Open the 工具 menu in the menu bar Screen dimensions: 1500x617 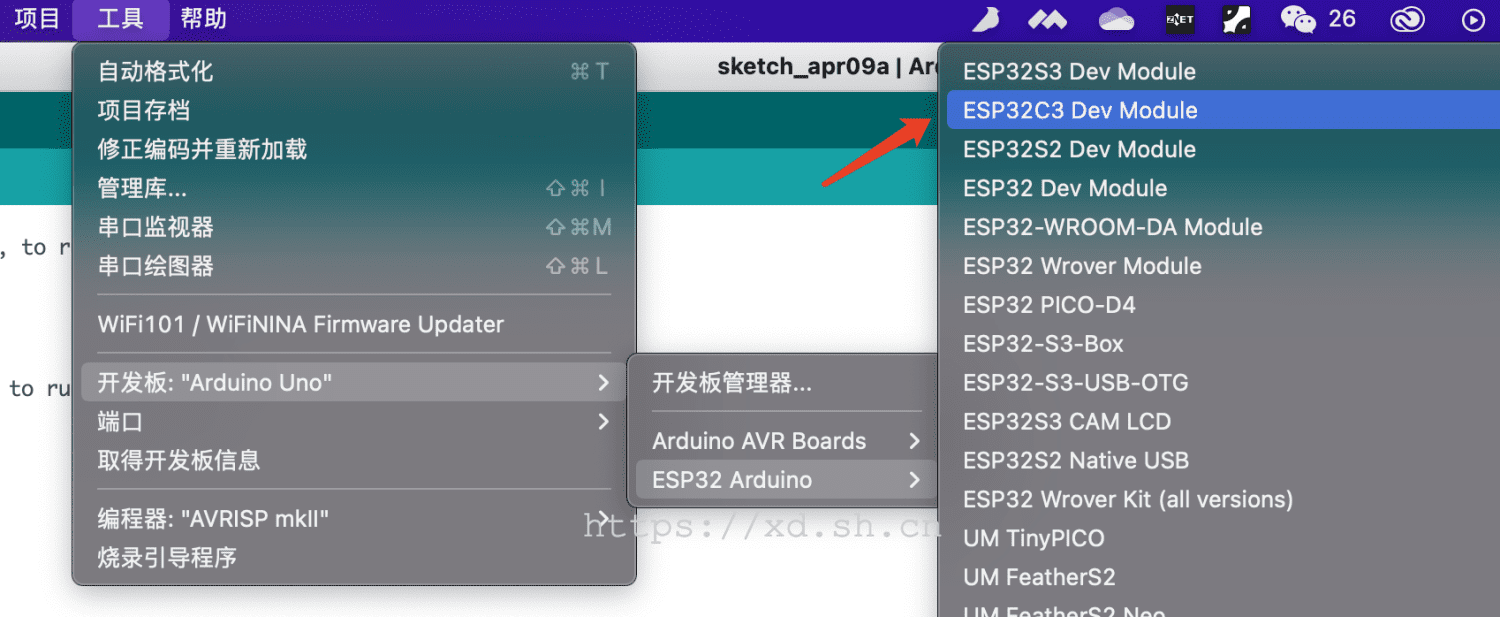click(121, 19)
